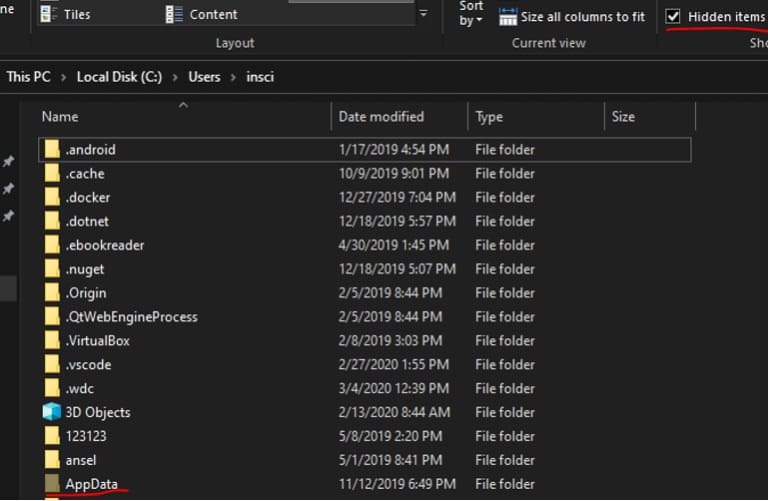Image resolution: width=768 pixels, height=501 pixels.
Task: Expand the chevron after Users in breadcrumb
Action: pyautogui.click(x=232, y=77)
